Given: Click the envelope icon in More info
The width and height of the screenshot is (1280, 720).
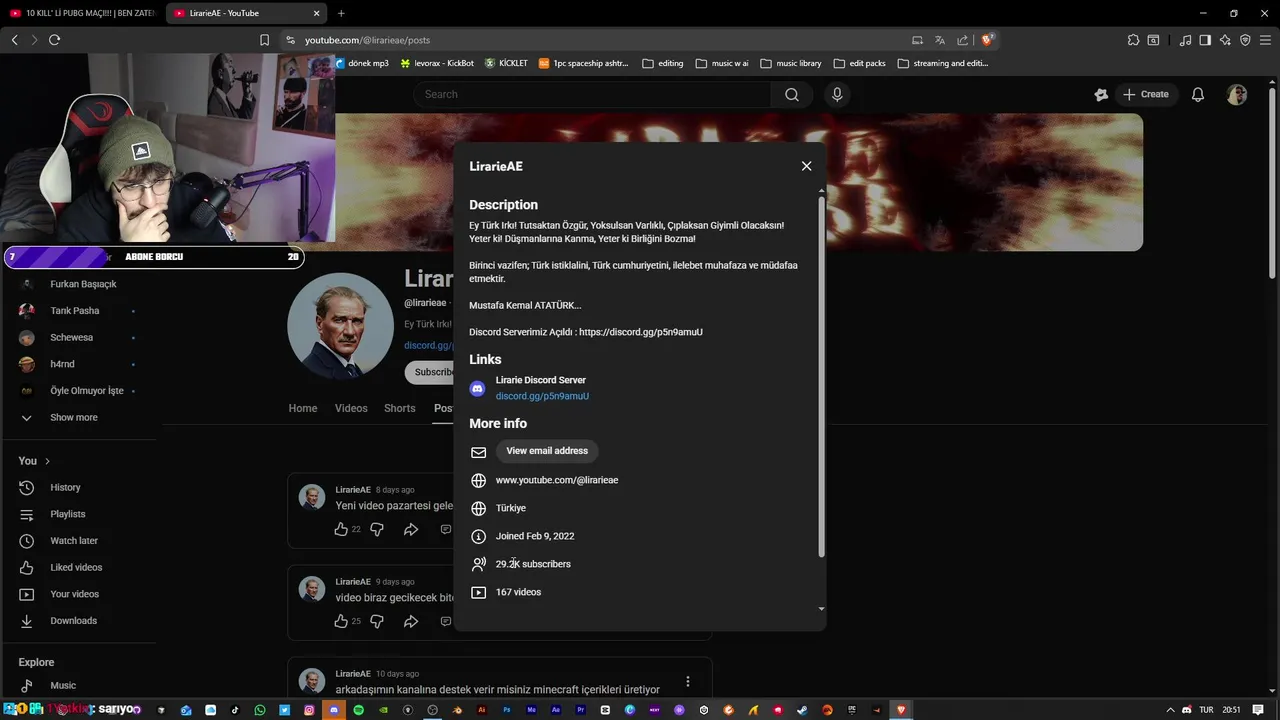Looking at the screenshot, I should pos(478,452).
